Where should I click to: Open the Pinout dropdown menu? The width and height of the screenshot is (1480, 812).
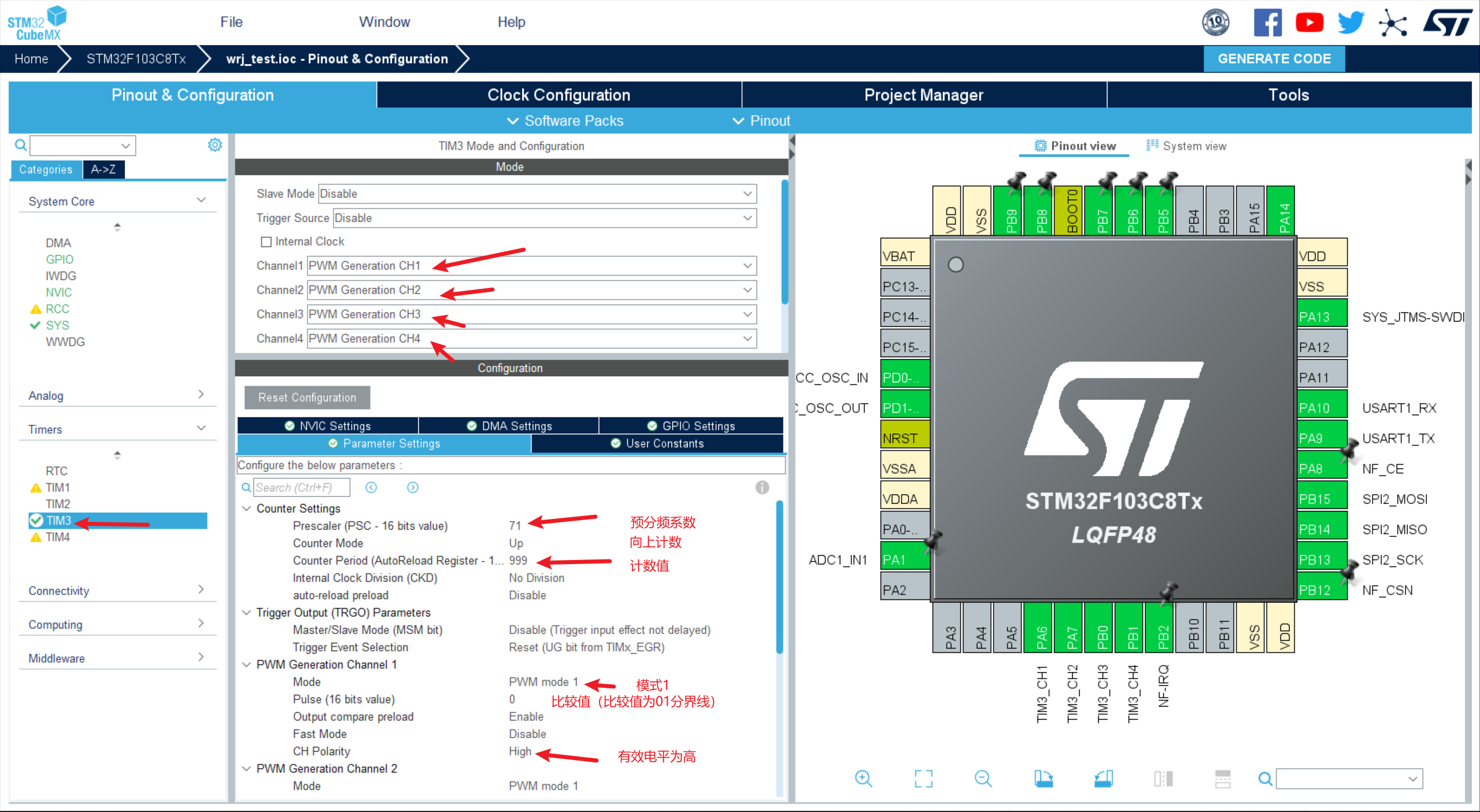pyautogui.click(x=761, y=121)
